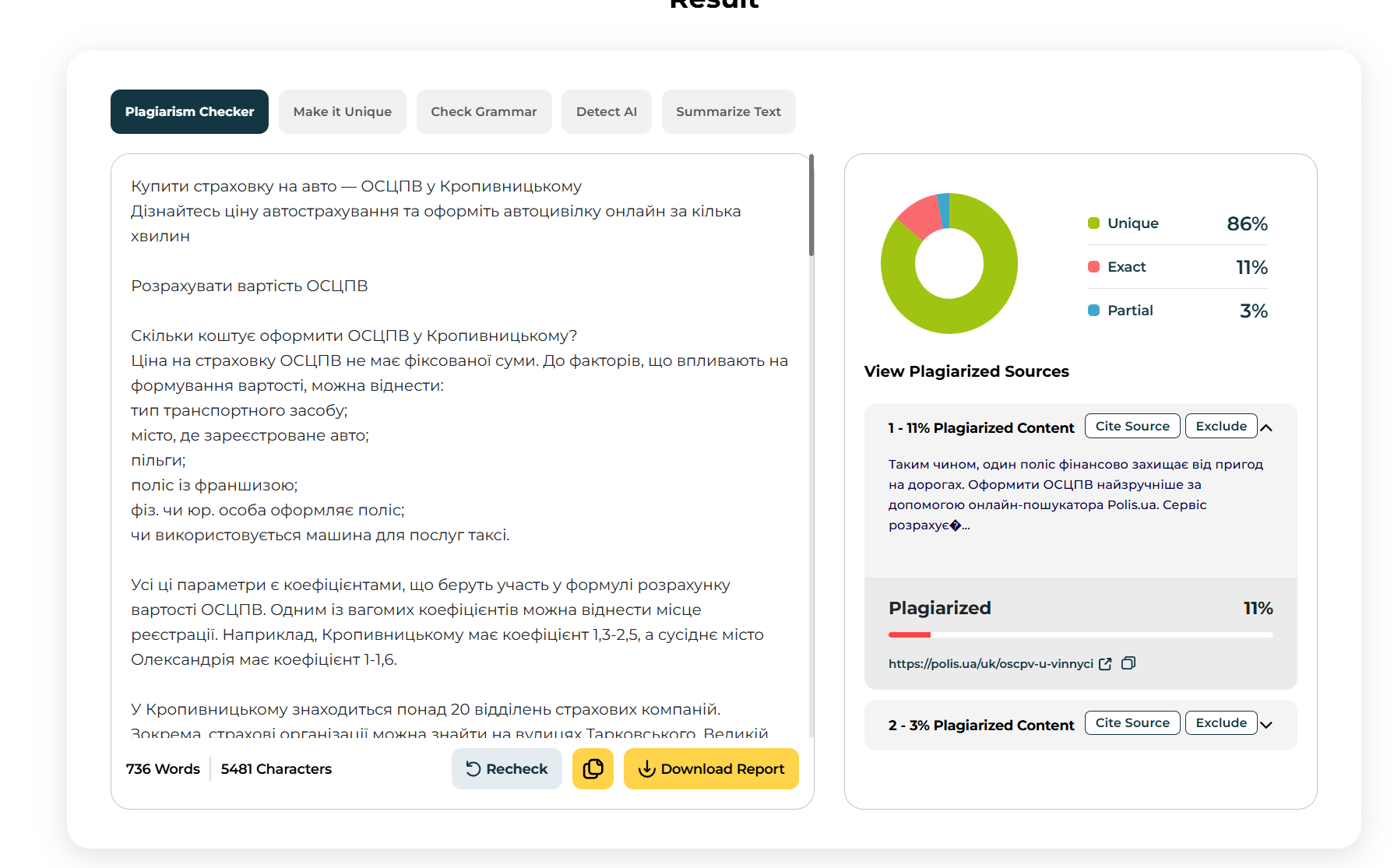This screenshot has width=1394, height=868.
Task: Open the Check Grammar tab
Action: [x=484, y=111]
